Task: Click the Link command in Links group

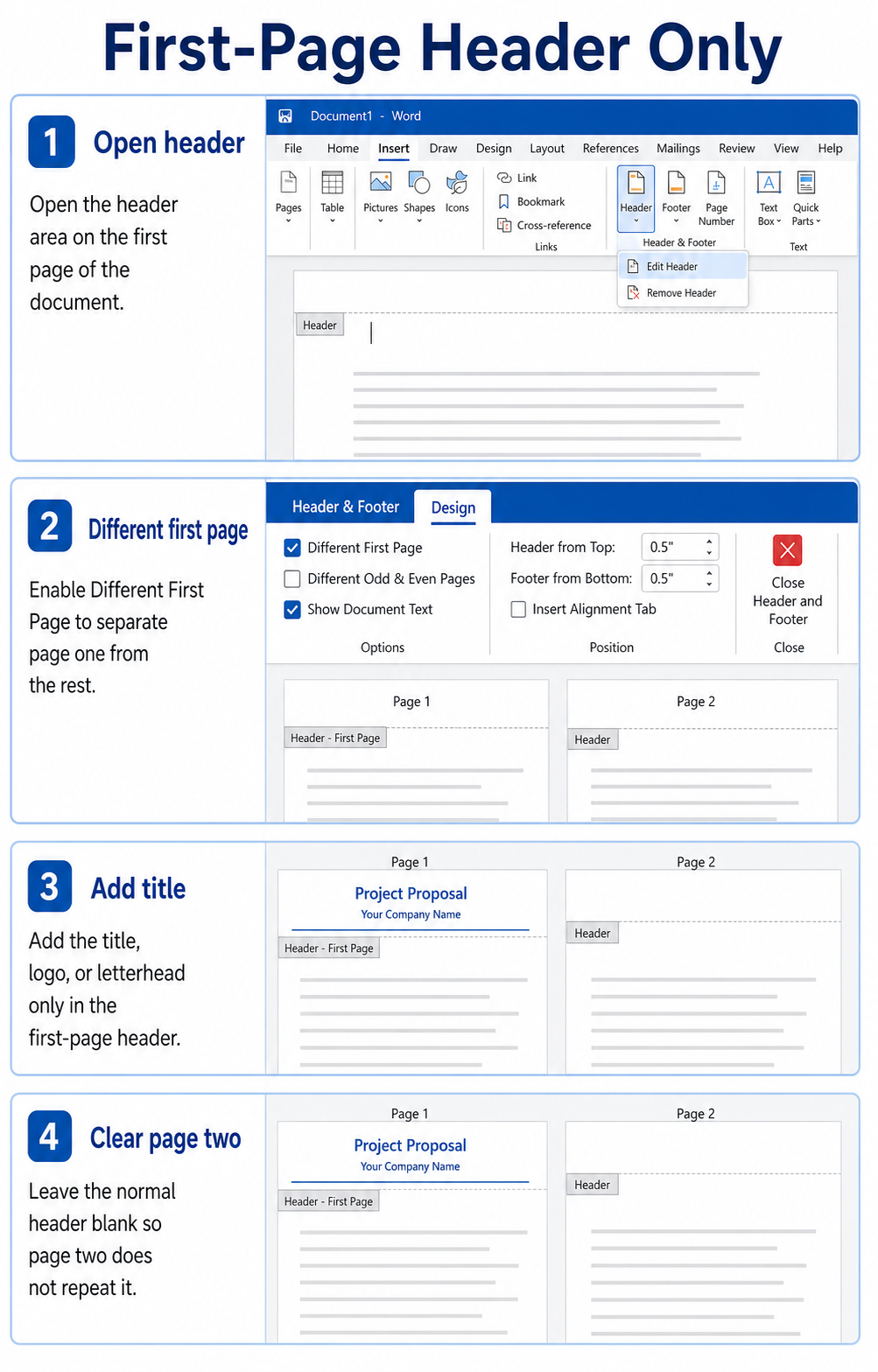Action: [x=516, y=178]
